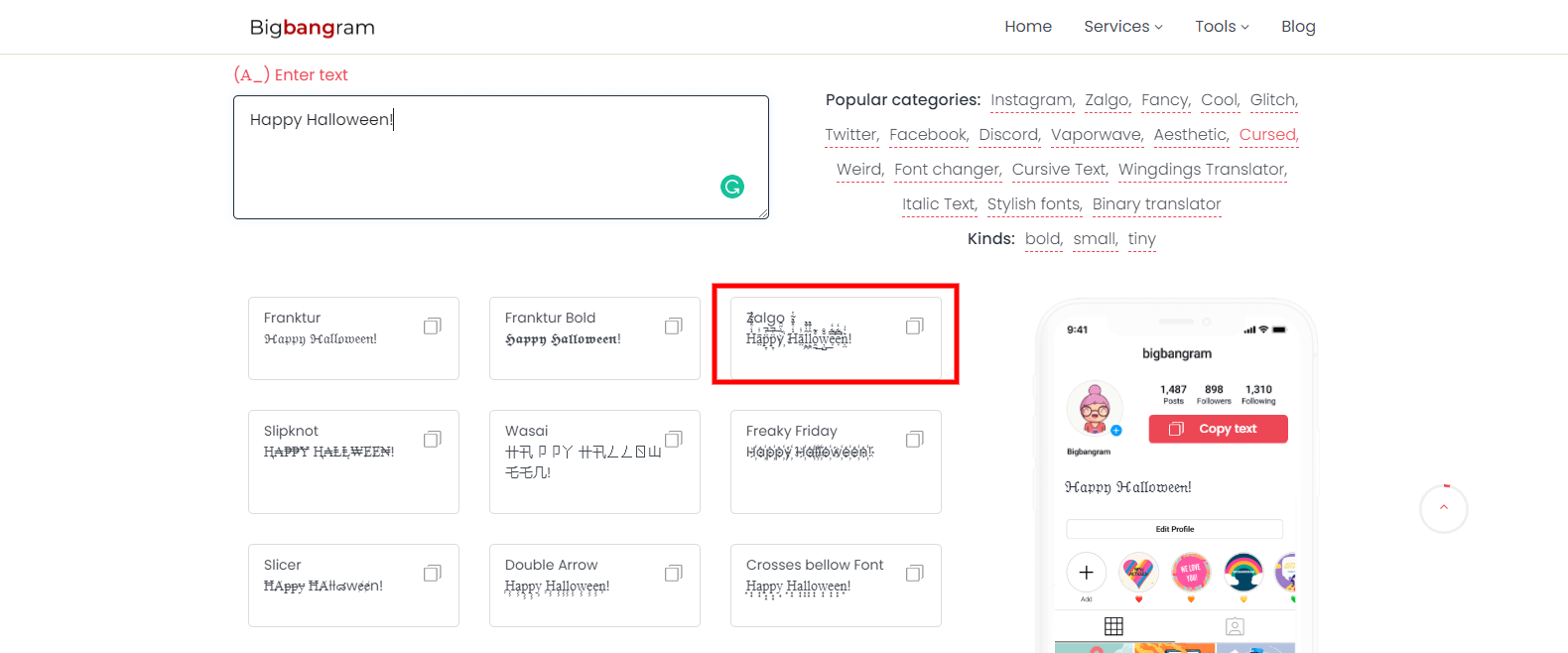Copy the Freaky Friday text
Screen dimensions: 1568x653
coord(915,440)
